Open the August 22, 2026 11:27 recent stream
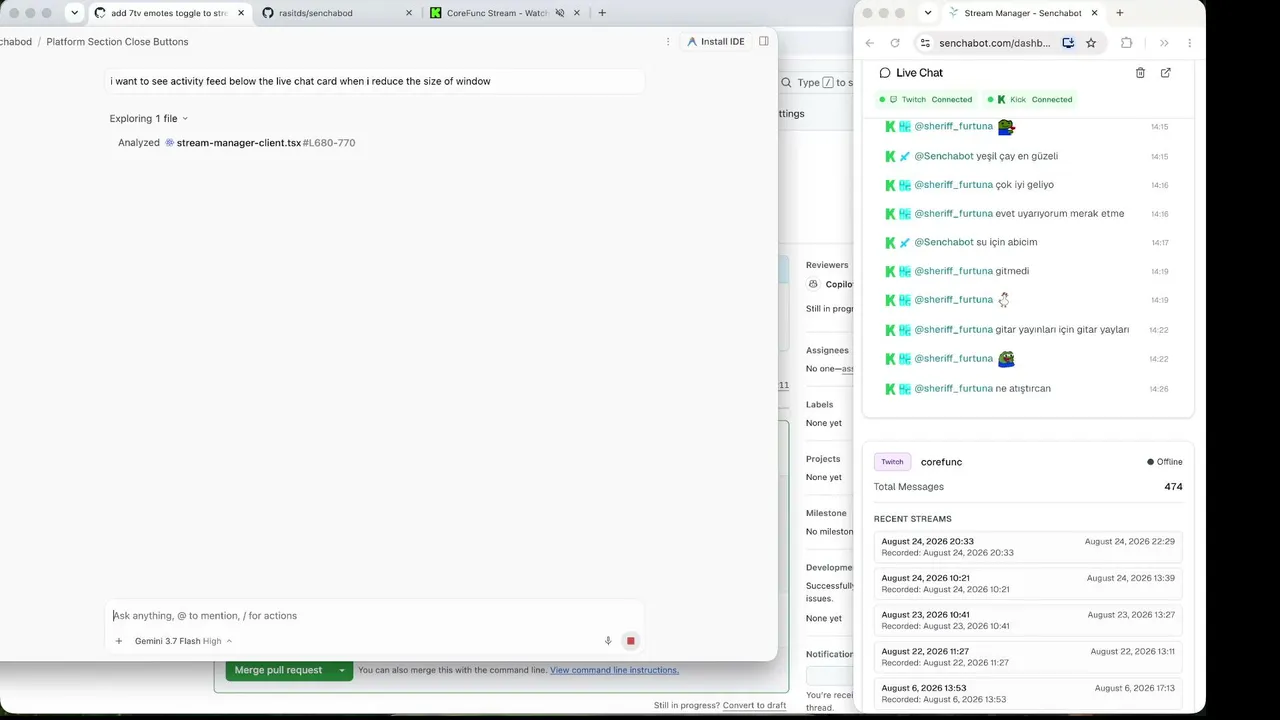The image size is (1280, 720). [1028, 657]
